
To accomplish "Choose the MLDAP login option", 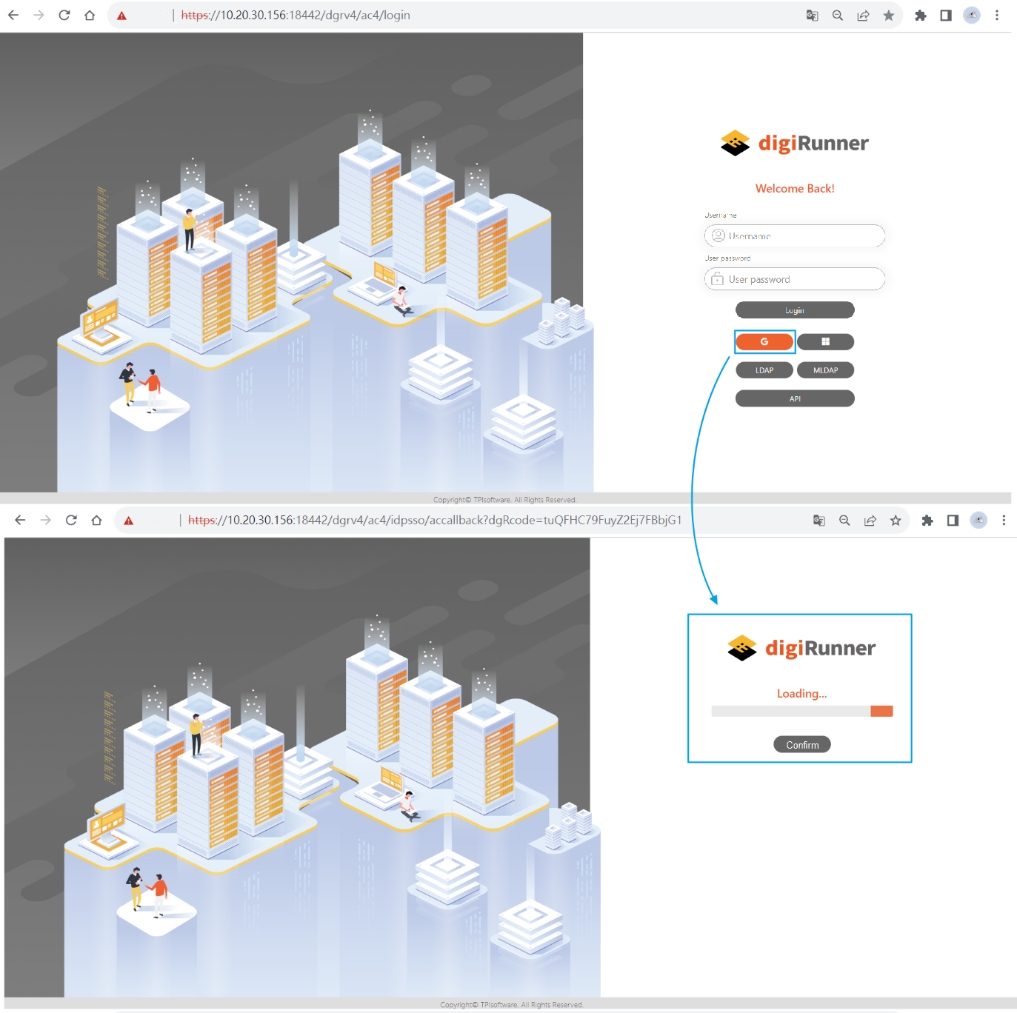I will [825, 370].
